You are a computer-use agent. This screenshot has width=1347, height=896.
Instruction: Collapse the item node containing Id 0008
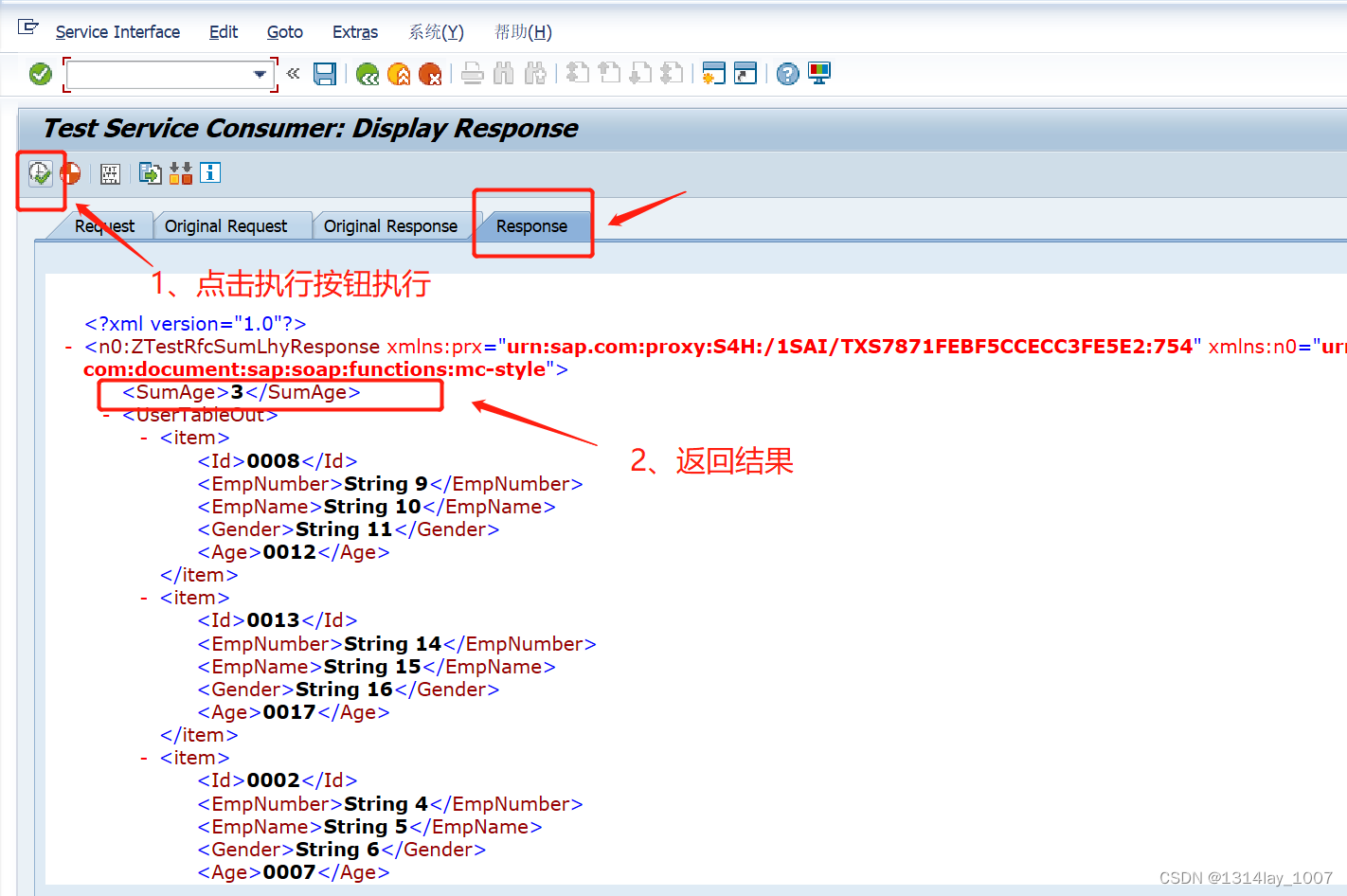[144, 439]
